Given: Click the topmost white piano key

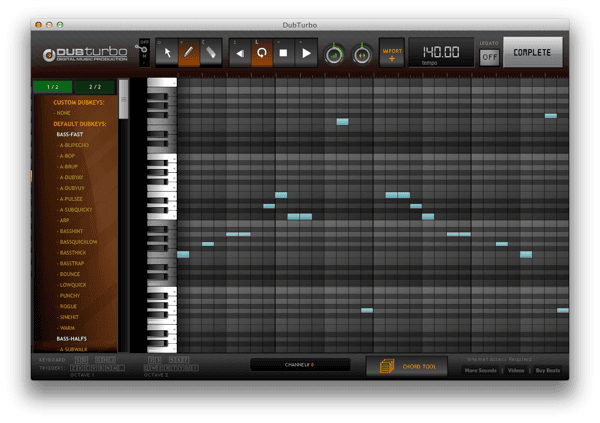Looking at the screenshot, I should coord(162,82).
